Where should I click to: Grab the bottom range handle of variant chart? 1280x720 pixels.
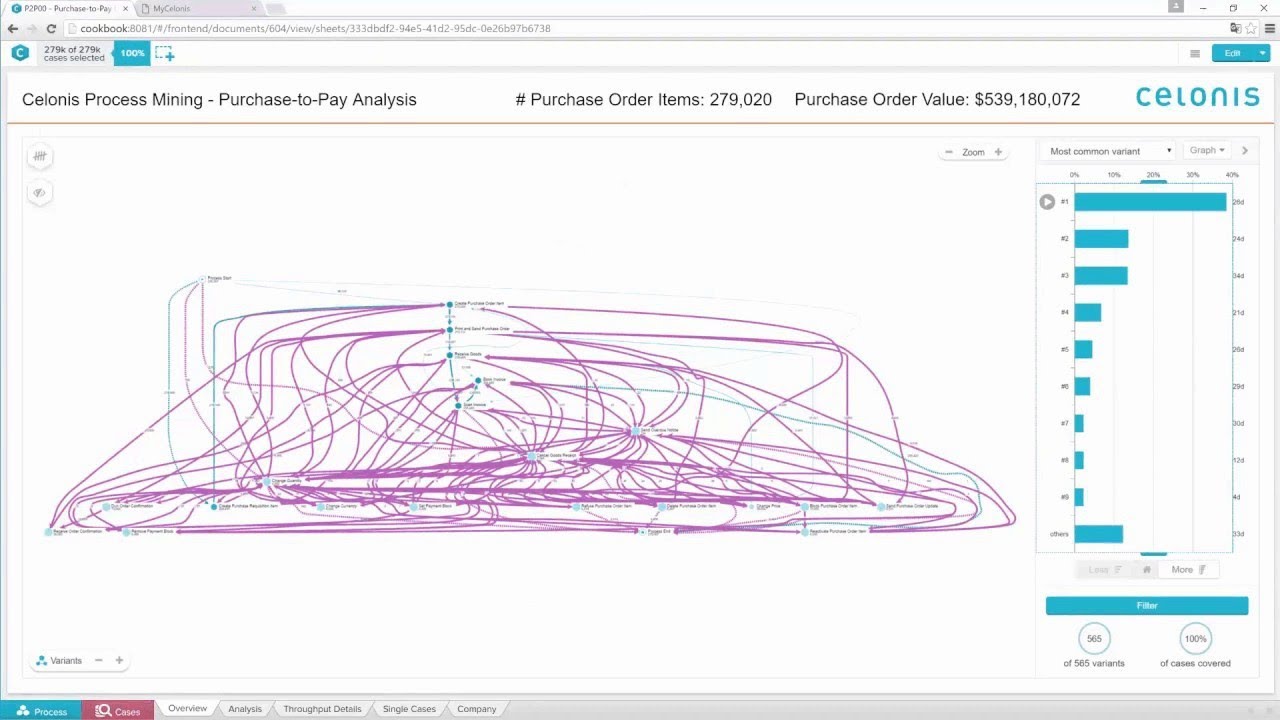[x=1153, y=553]
